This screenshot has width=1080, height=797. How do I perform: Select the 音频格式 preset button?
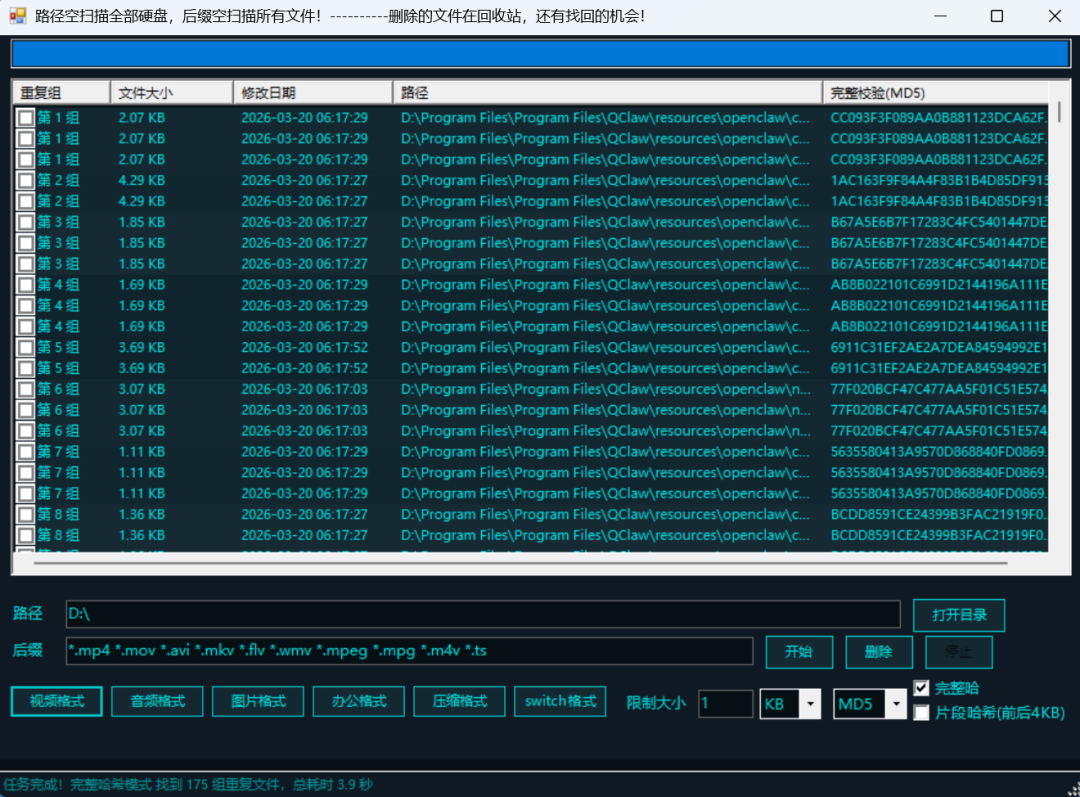pyautogui.click(x=157, y=701)
